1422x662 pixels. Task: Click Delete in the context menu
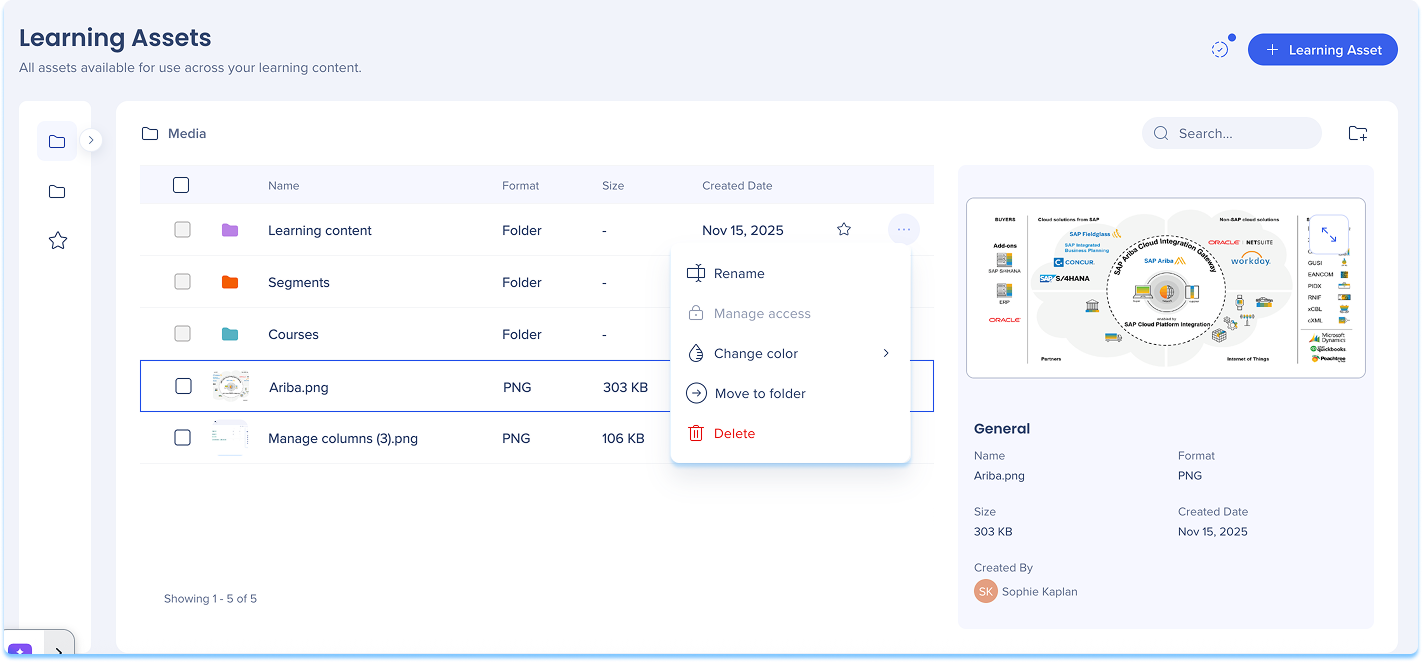pos(733,433)
